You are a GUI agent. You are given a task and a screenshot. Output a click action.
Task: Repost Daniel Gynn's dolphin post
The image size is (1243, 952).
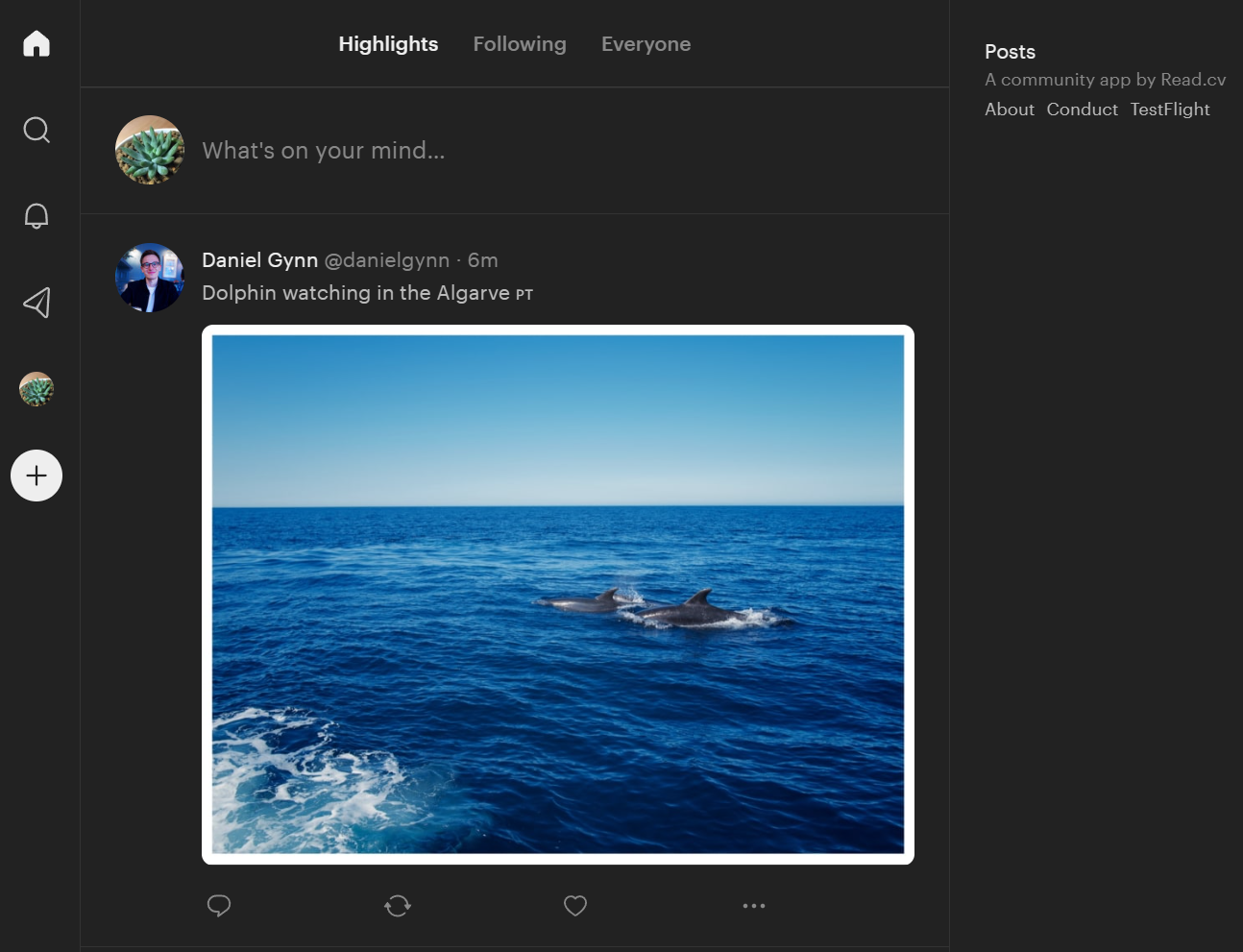[x=398, y=906]
